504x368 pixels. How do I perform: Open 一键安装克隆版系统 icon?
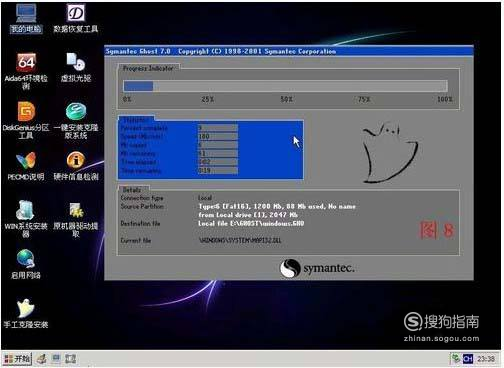76,120
